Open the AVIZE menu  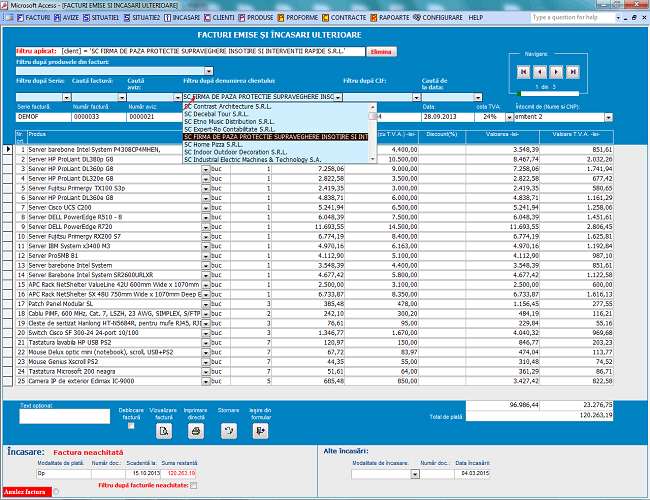pyautogui.click(x=66, y=18)
